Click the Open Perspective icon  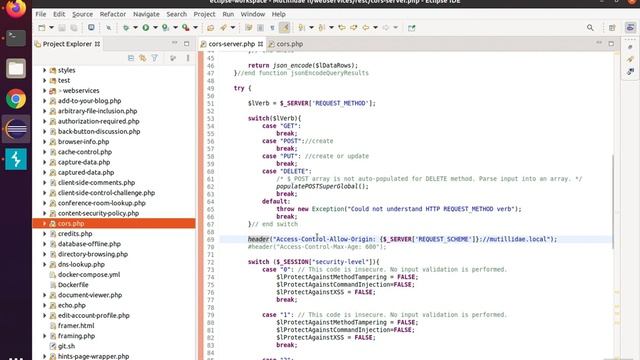point(612,28)
